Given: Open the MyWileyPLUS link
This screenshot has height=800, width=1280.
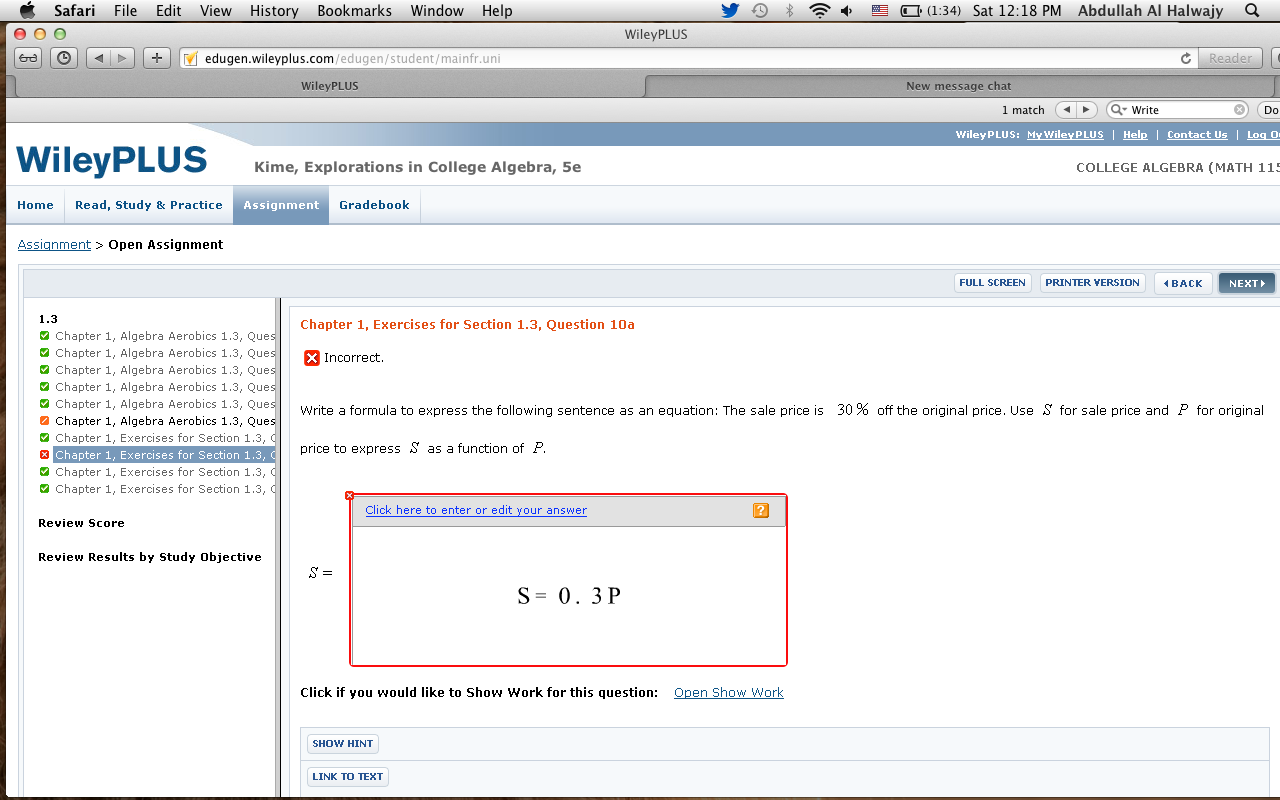Looking at the screenshot, I should [1065, 135].
